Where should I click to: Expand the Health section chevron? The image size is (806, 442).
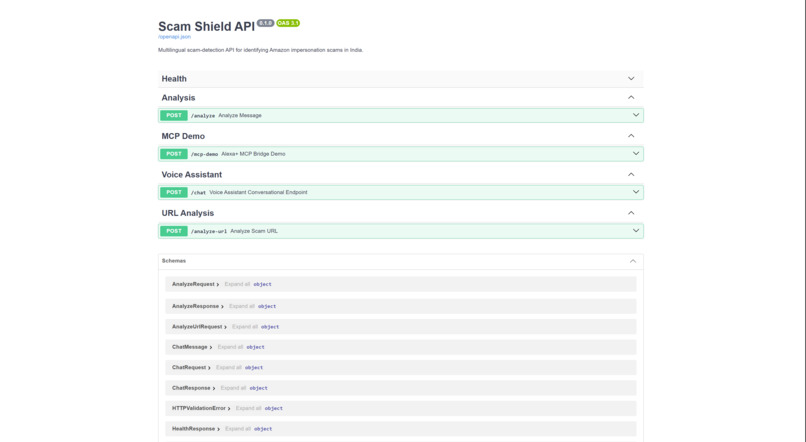point(631,79)
